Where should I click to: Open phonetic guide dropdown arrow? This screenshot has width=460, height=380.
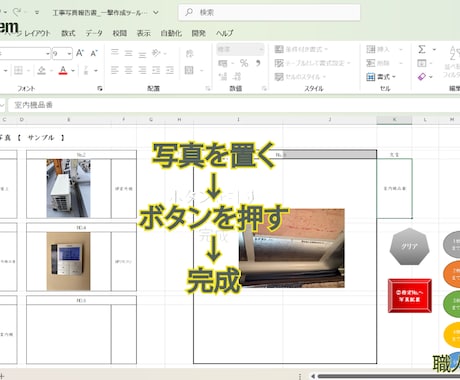coord(96,70)
